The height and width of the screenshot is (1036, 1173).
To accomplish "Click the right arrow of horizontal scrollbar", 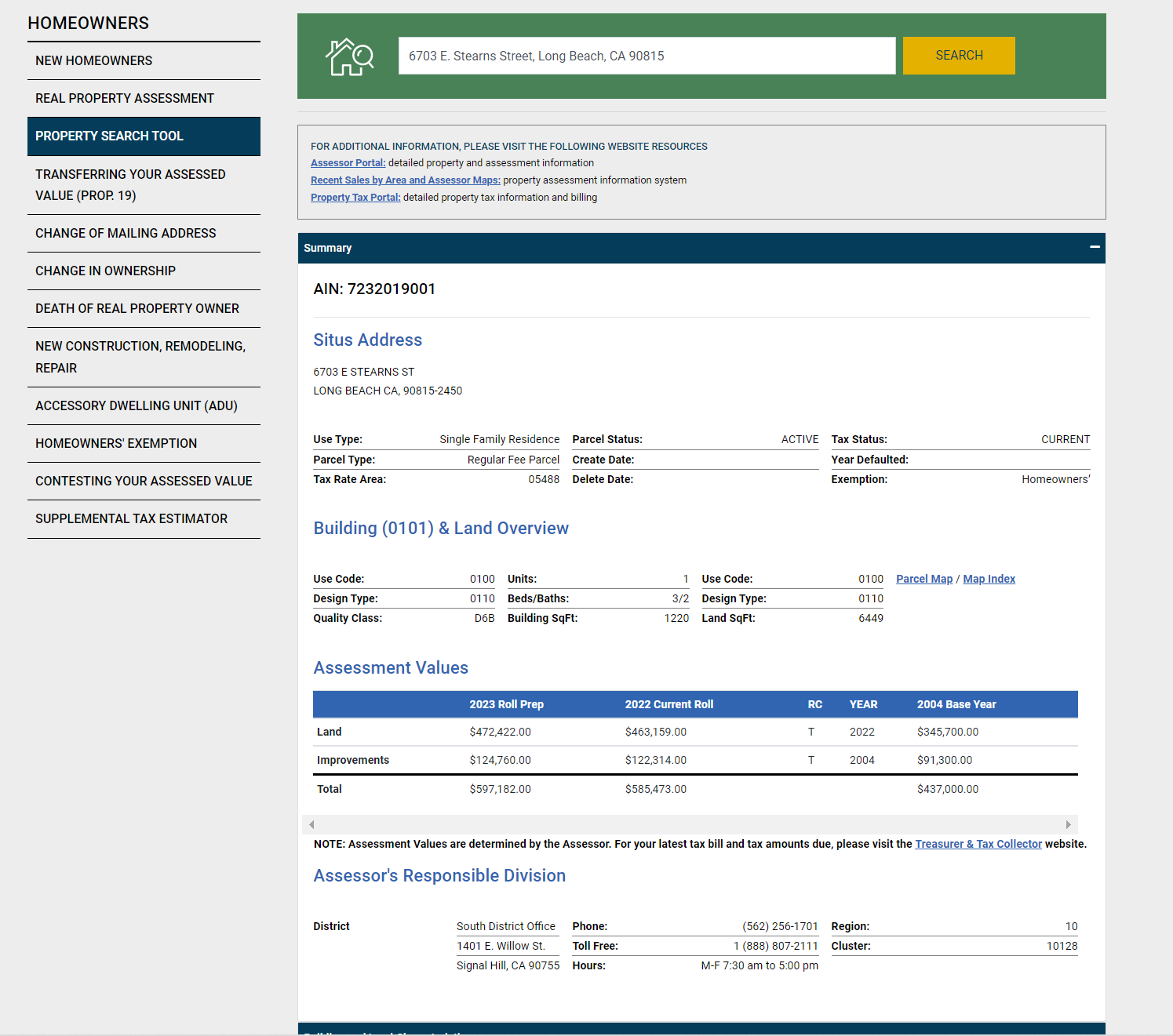I will [1068, 824].
